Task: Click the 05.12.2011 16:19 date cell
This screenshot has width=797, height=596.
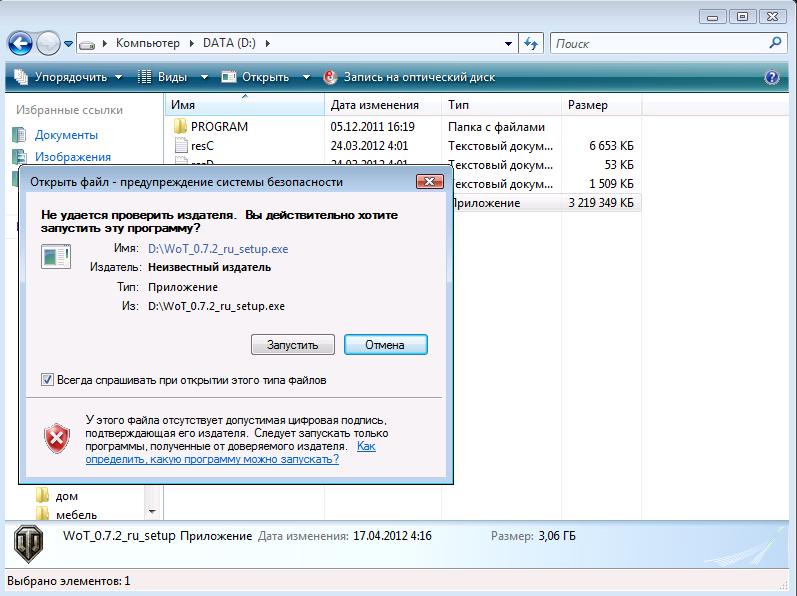Action: [x=373, y=127]
